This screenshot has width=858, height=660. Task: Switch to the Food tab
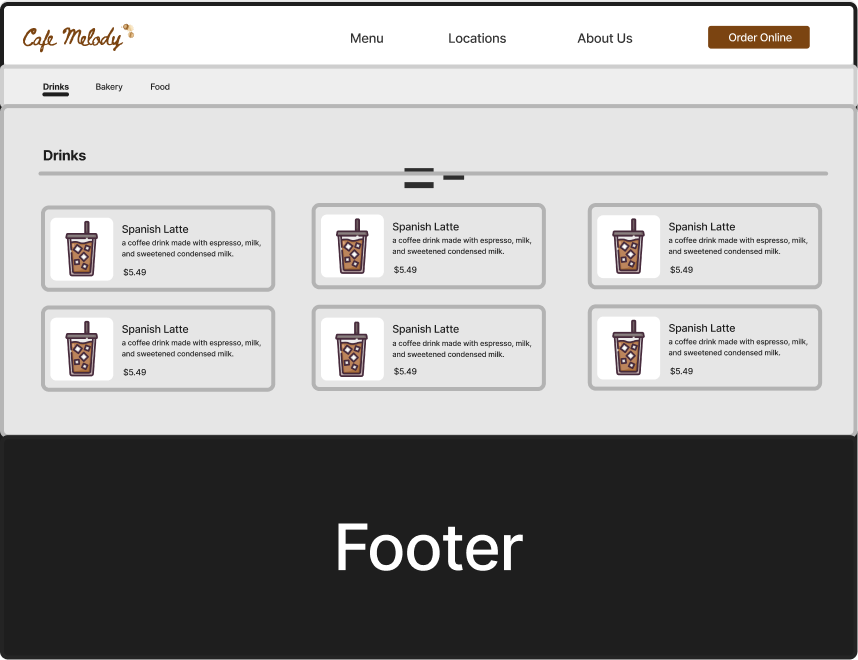coord(160,87)
